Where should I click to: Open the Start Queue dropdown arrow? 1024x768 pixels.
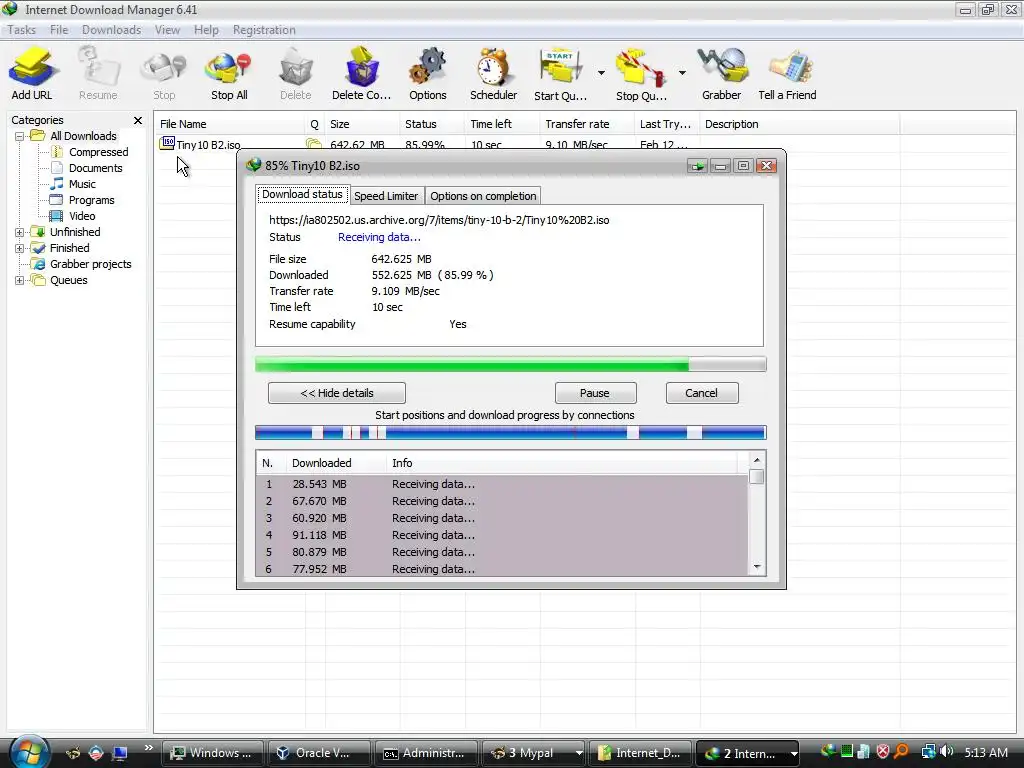601,72
